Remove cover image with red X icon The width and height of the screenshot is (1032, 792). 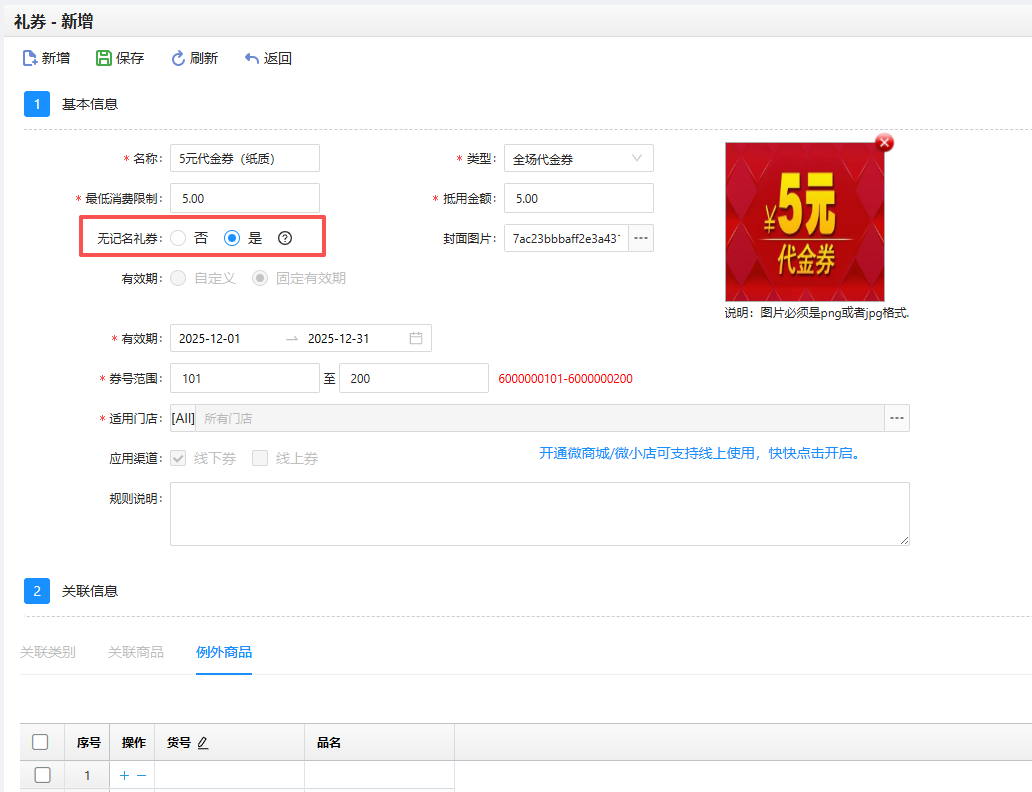point(884,143)
